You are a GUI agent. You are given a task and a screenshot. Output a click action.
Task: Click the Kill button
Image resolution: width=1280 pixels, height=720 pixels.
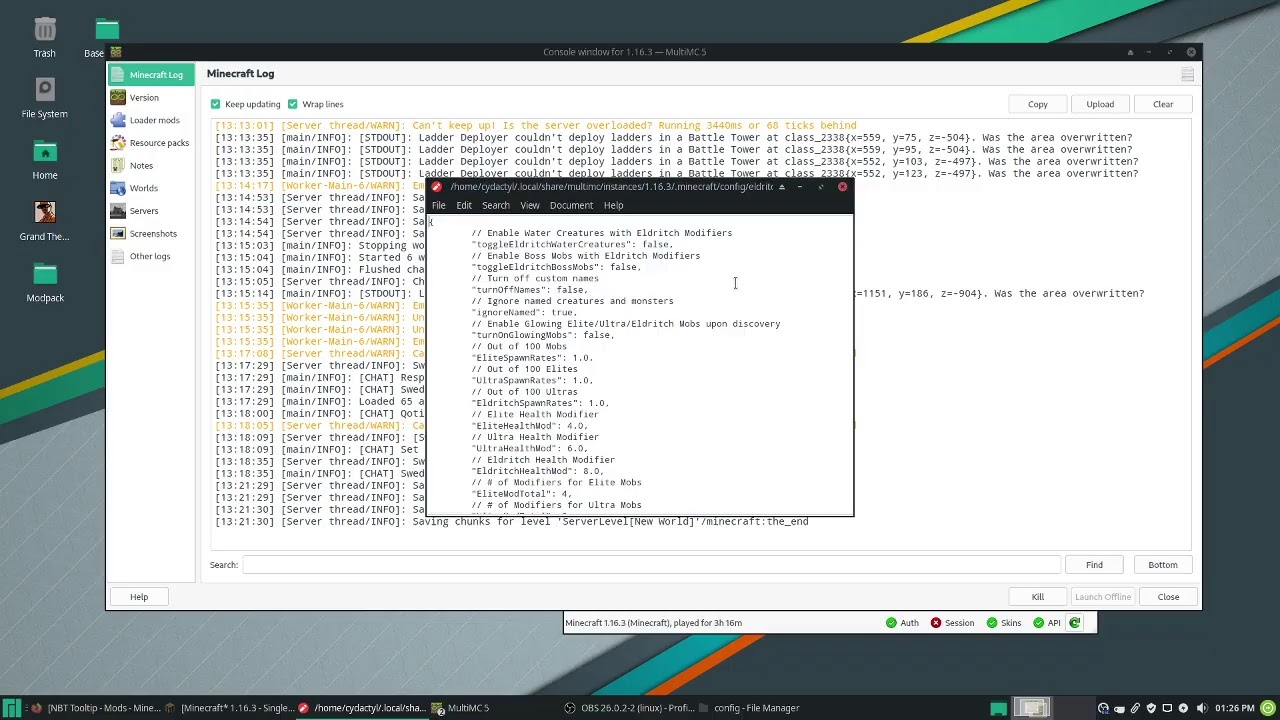coord(1038,597)
